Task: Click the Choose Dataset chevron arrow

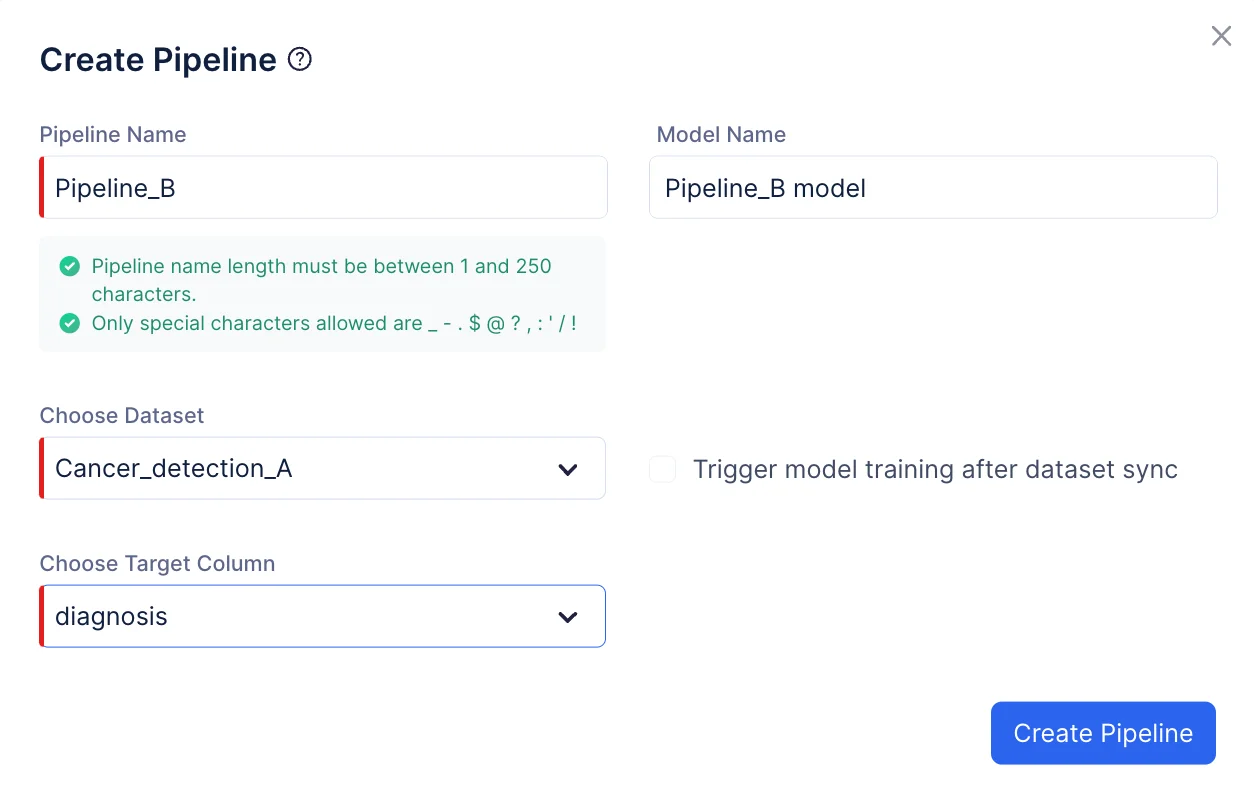Action: 568,469
